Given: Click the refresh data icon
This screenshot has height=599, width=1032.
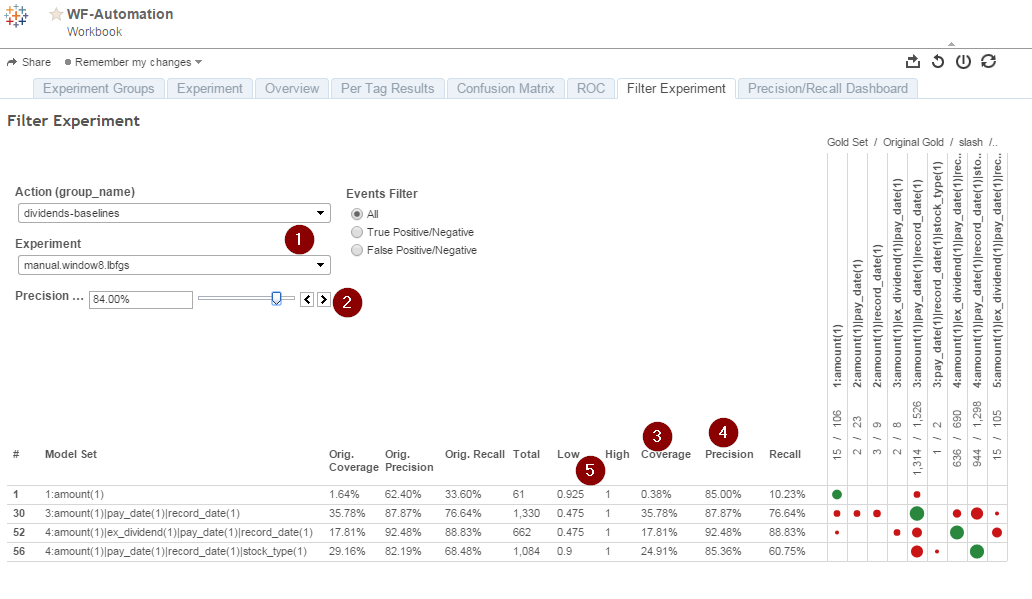Looking at the screenshot, I should point(989,61).
